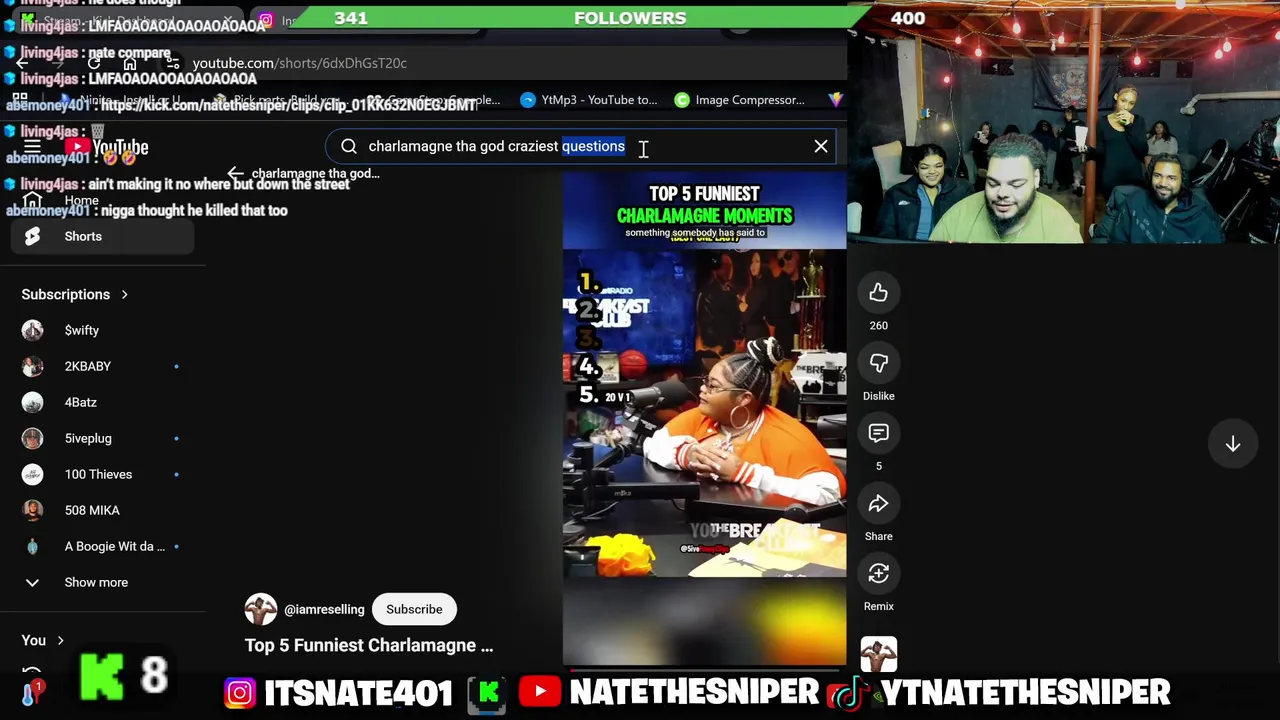Click the Dislike thumbs-down icon
Viewport: 1280px width, 720px height.
tap(878, 363)
